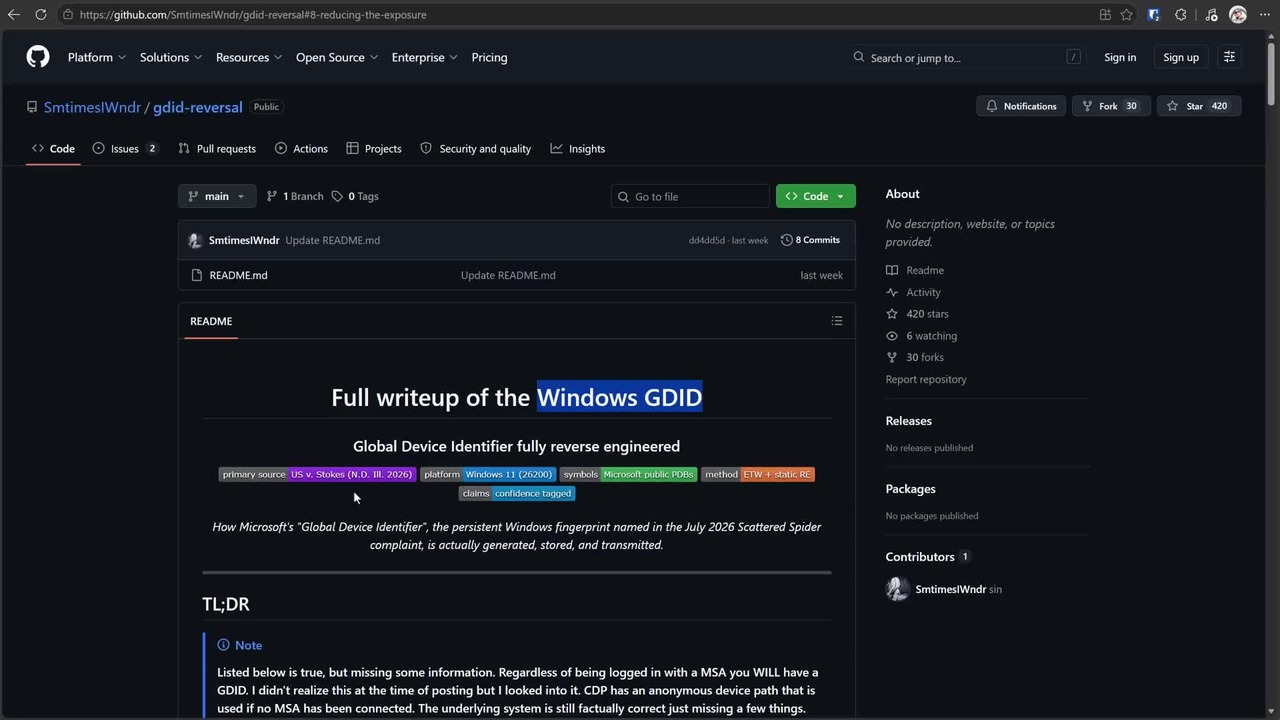
Task: Expand the main branch dropdown
Action: (217, 196)
